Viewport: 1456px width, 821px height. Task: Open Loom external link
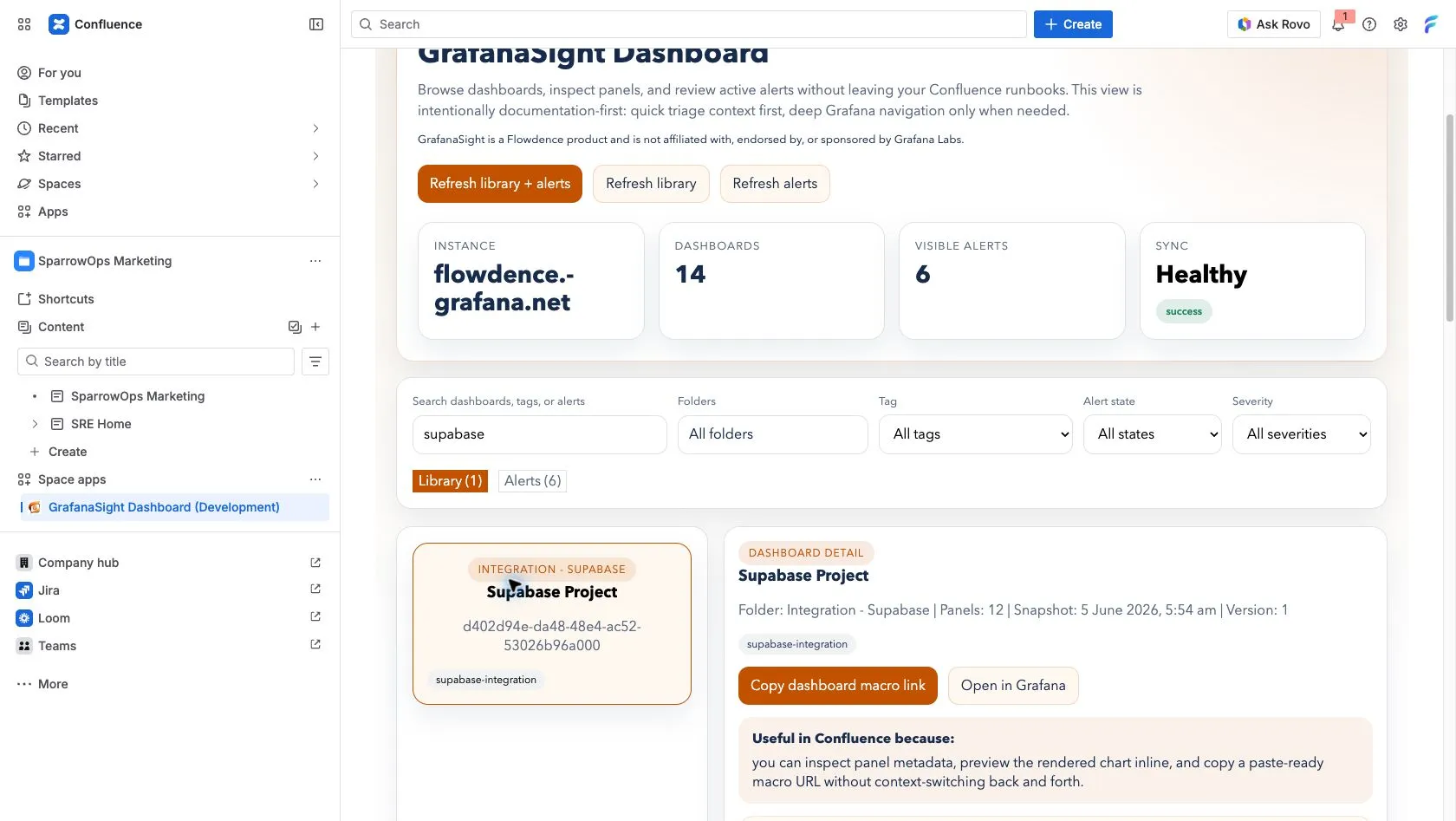coord(54,618)
